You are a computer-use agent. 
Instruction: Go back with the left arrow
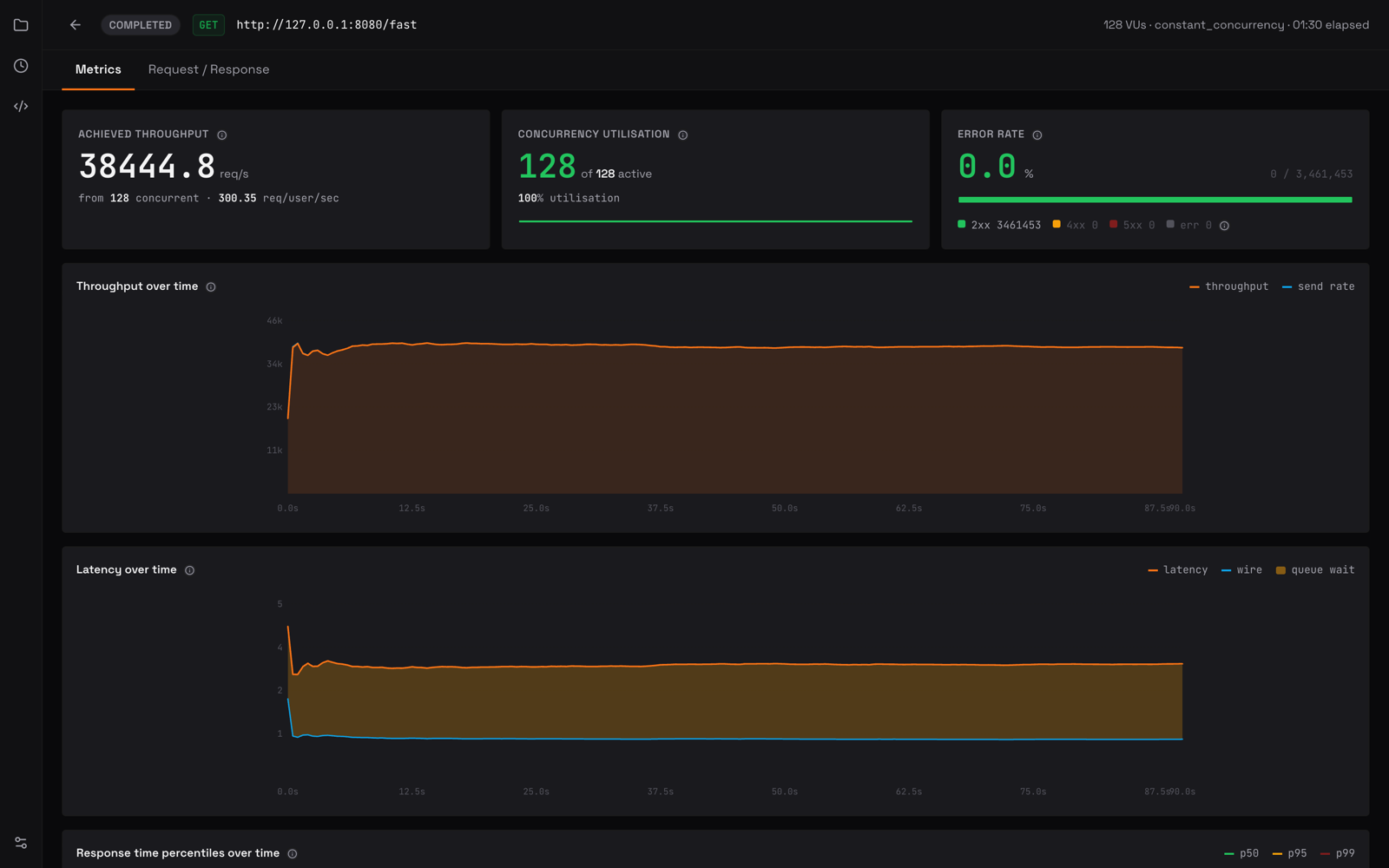point(76,25)
